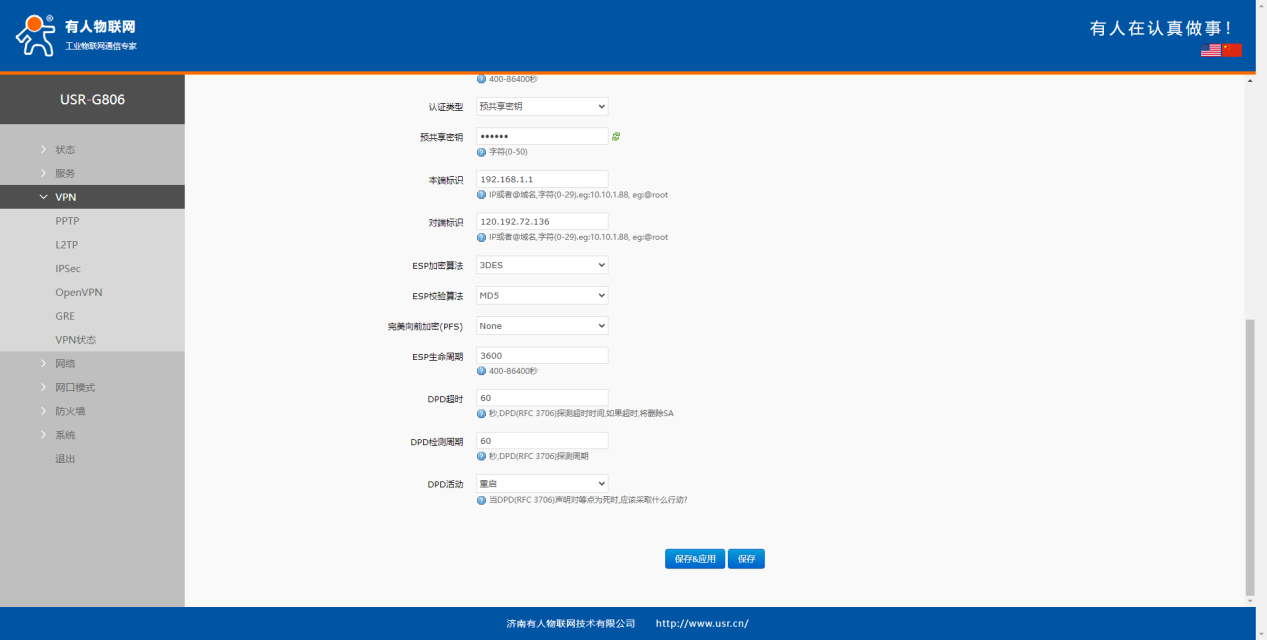
Task: Click the USR IoT logo in header
Action: click(x=76, y=35)
